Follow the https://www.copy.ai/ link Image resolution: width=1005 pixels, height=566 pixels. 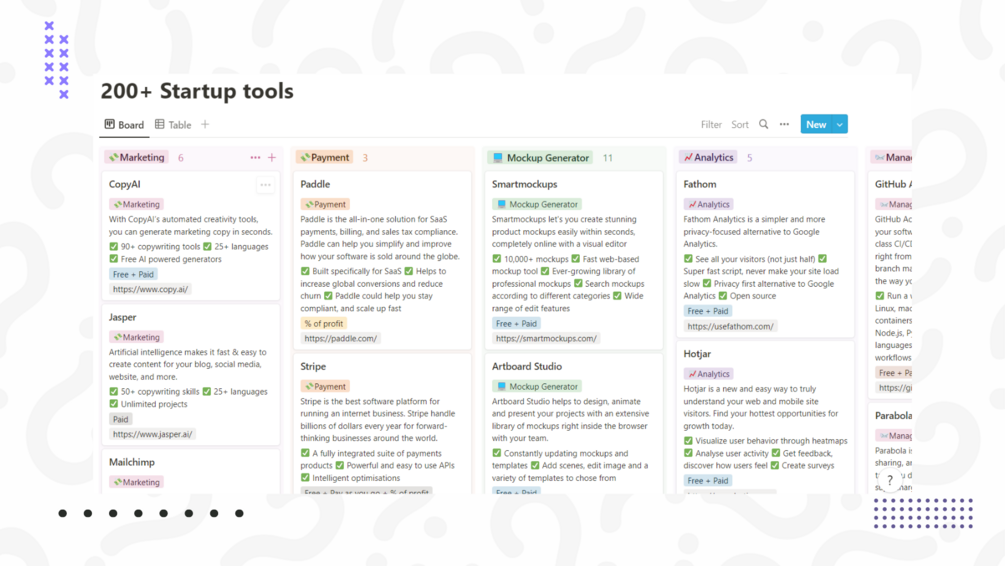point(151,290)
